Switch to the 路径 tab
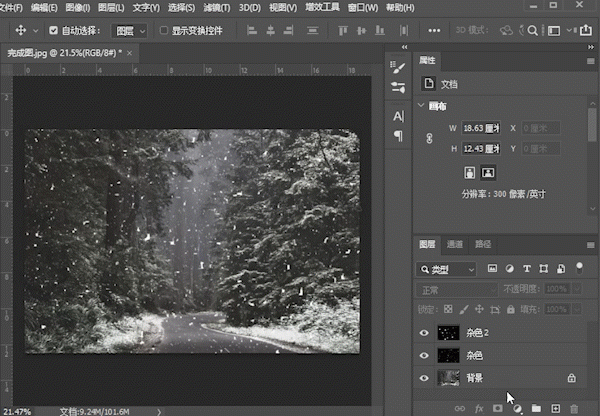The width and height of the screenshot is (600, 416). click(x=483, y=244)
